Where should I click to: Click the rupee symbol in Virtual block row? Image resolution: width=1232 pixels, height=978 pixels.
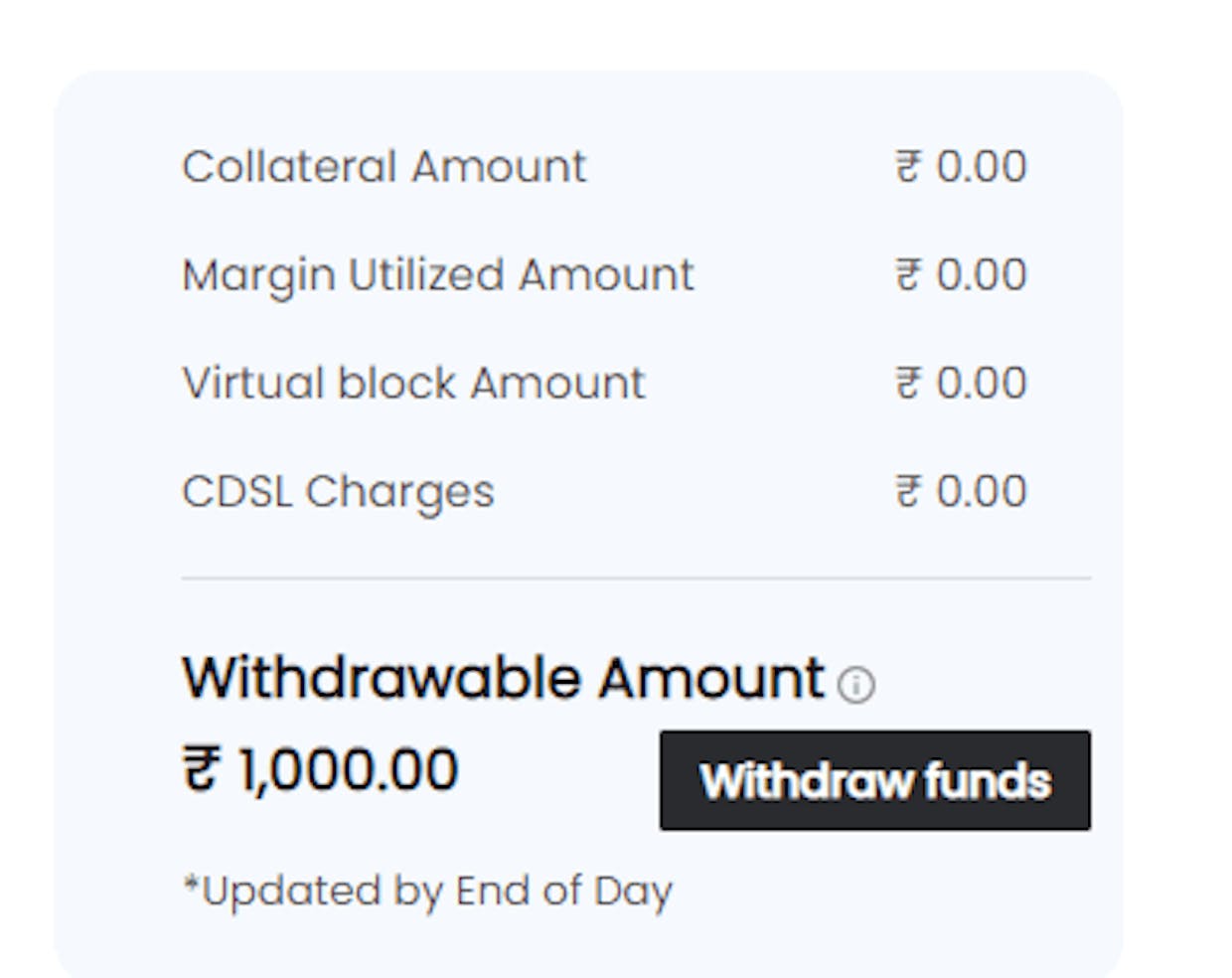coord(908,383)
